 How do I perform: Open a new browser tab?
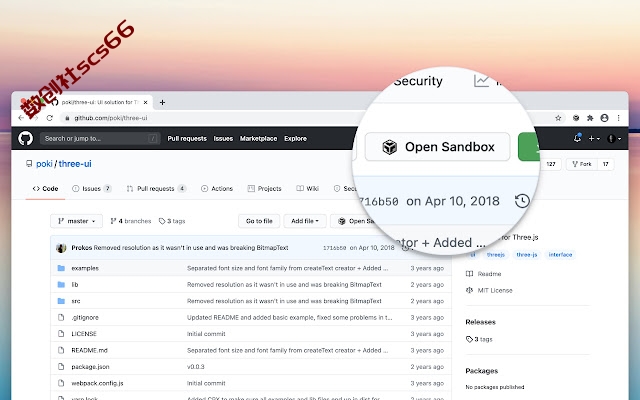[x=162, y=102]
